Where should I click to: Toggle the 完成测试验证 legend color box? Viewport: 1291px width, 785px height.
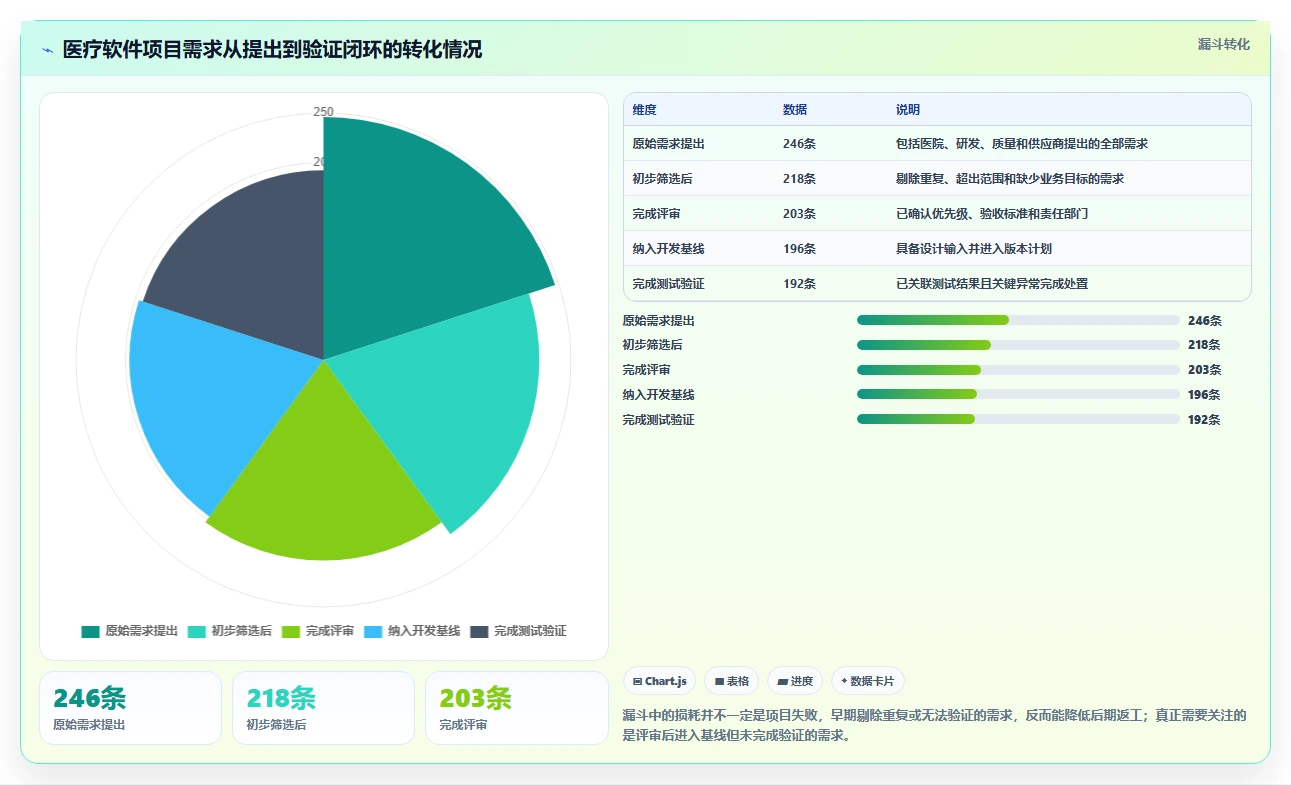click(479, 631)
